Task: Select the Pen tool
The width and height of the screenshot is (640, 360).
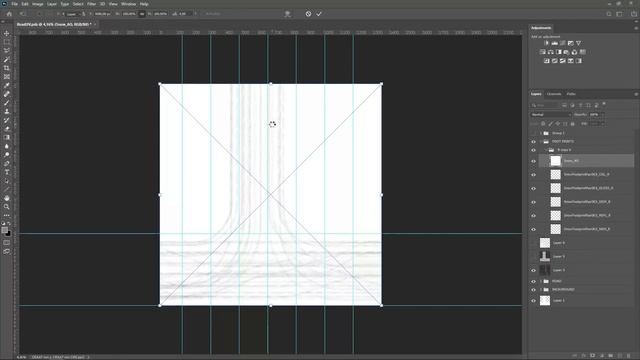Action: click(x=7, y=164)
